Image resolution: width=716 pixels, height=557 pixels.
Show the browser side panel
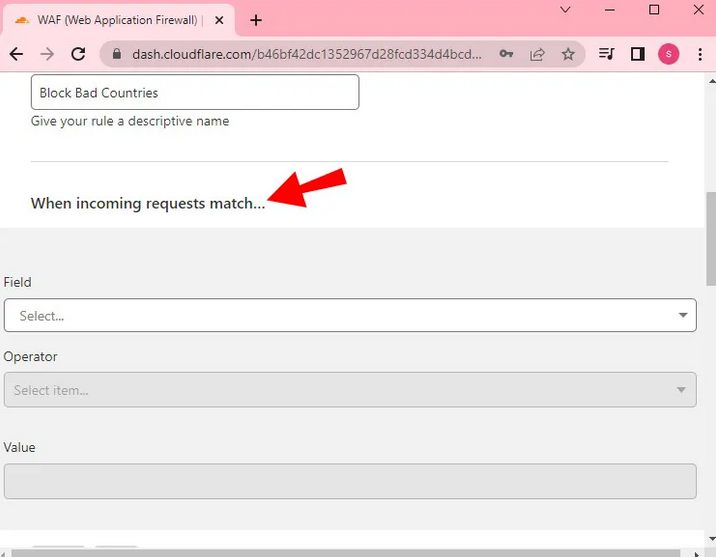click(637, 54)
